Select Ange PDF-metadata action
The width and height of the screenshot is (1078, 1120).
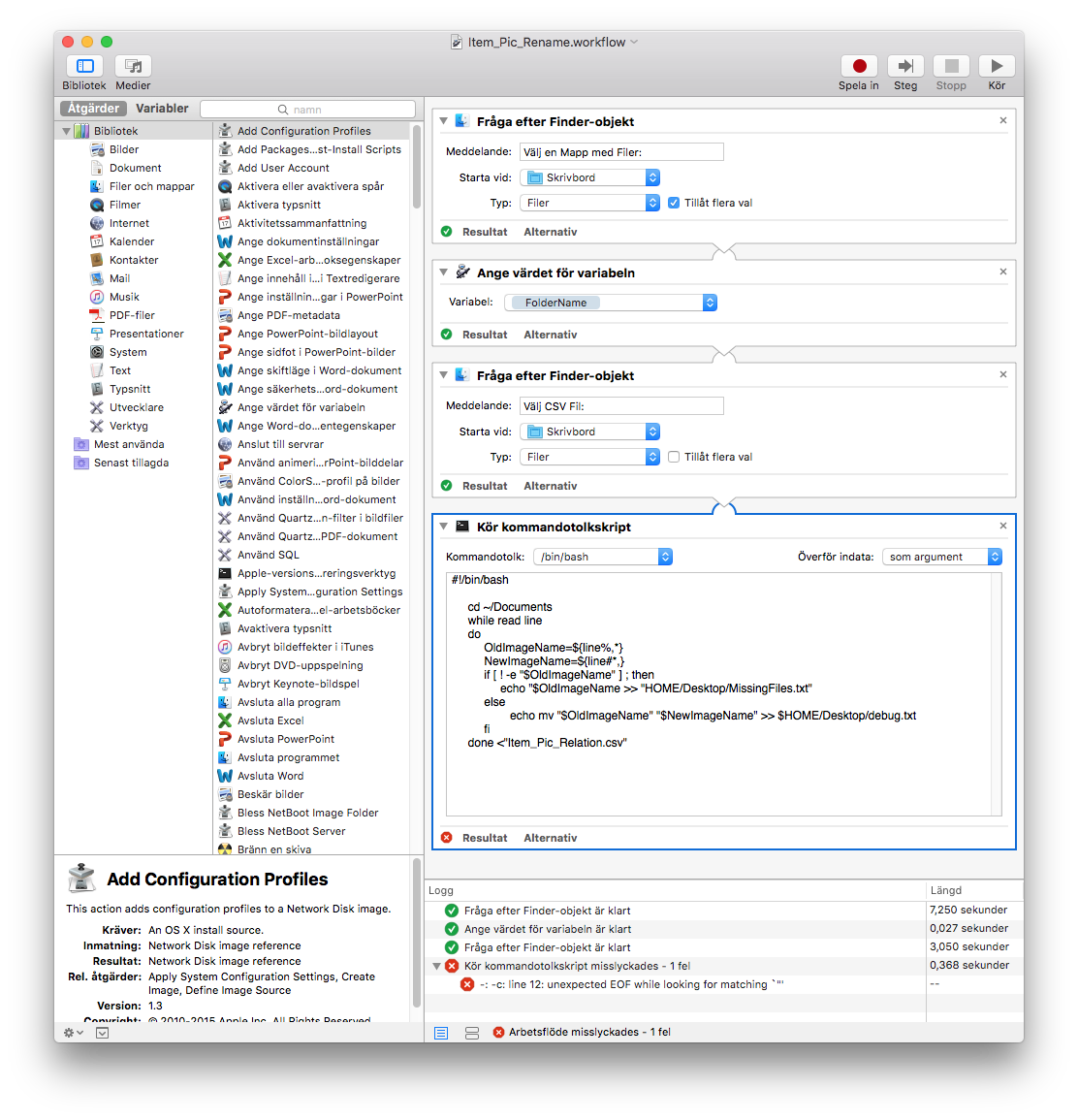tap(289, 315)
